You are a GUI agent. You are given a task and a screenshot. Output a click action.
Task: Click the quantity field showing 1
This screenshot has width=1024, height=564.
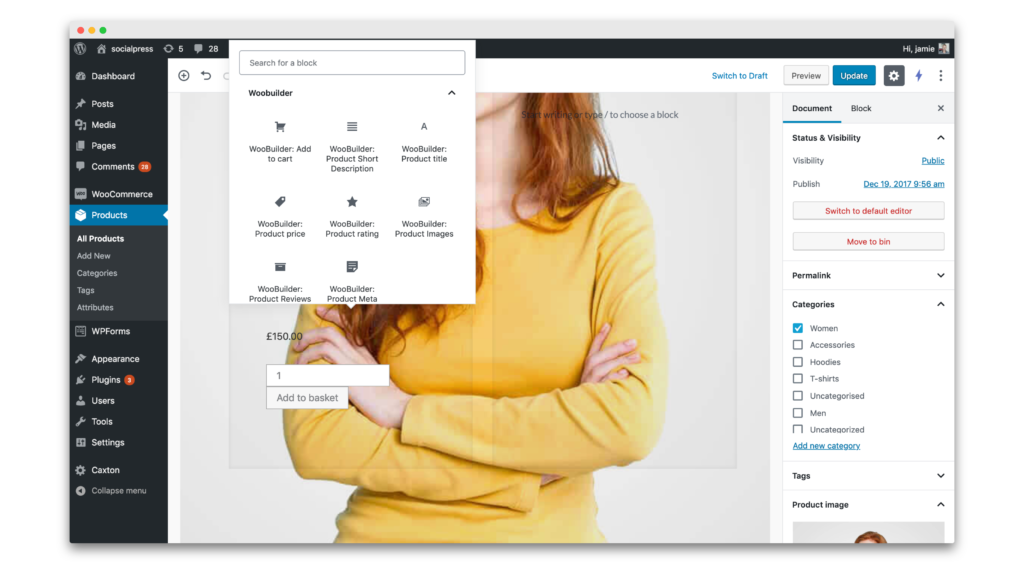tap(327, 375)
